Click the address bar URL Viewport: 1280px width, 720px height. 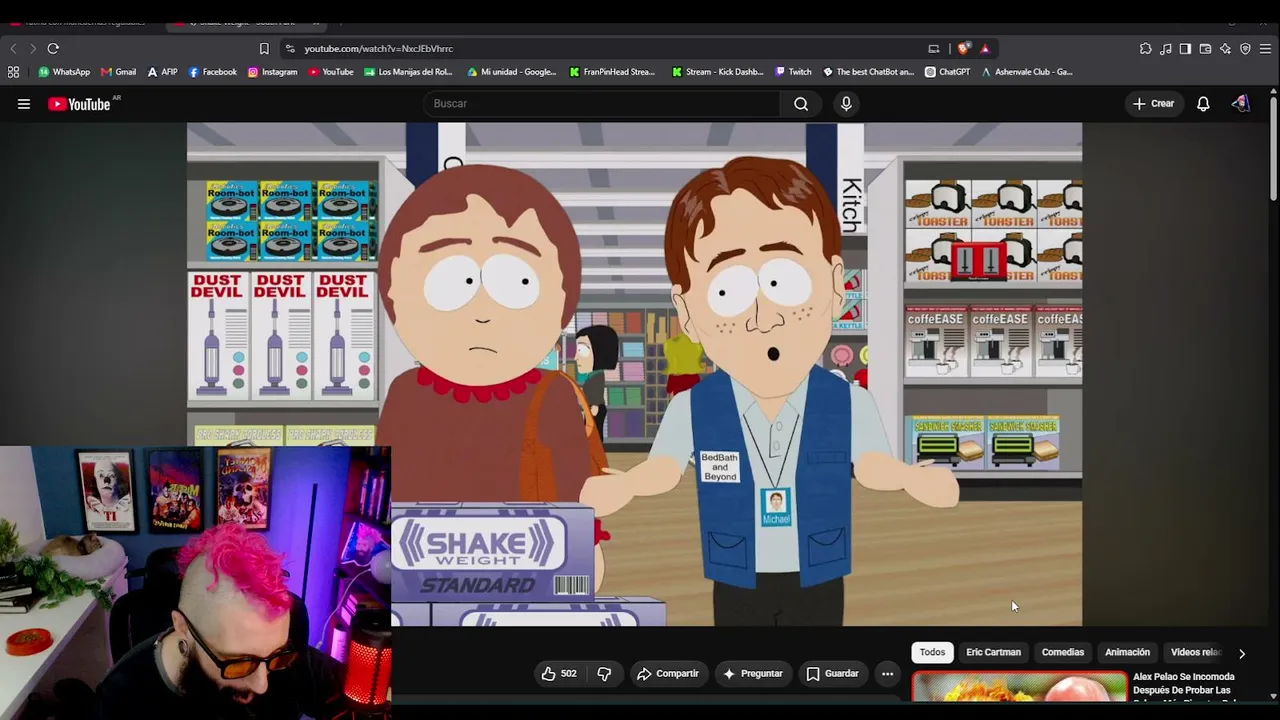tap(378, 48)
